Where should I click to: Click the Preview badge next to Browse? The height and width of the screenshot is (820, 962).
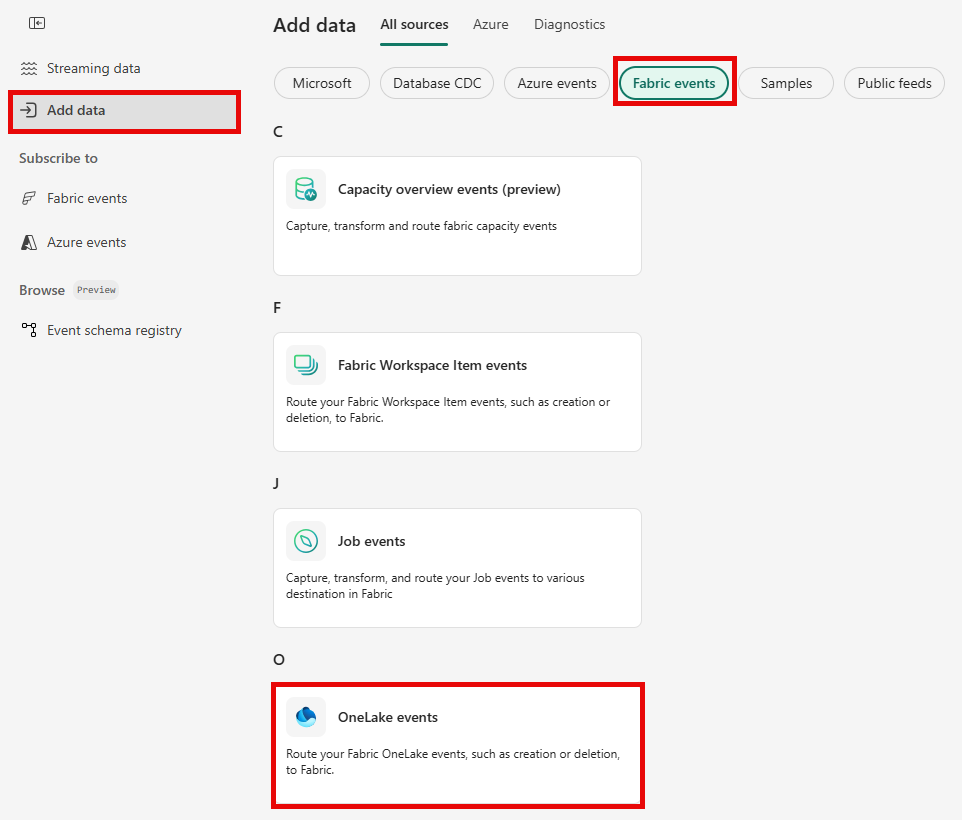coord(96,289)
